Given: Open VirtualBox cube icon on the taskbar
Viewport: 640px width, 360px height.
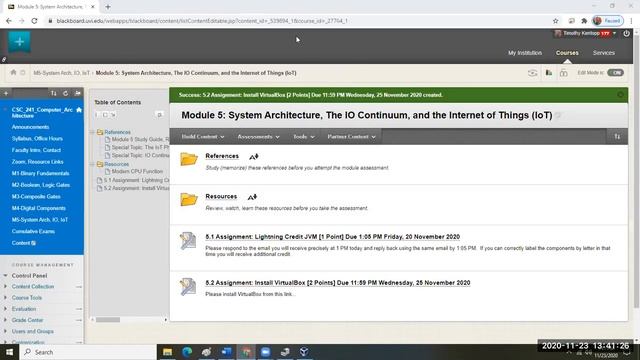Looking at the screenshot, I should [304, 352].
